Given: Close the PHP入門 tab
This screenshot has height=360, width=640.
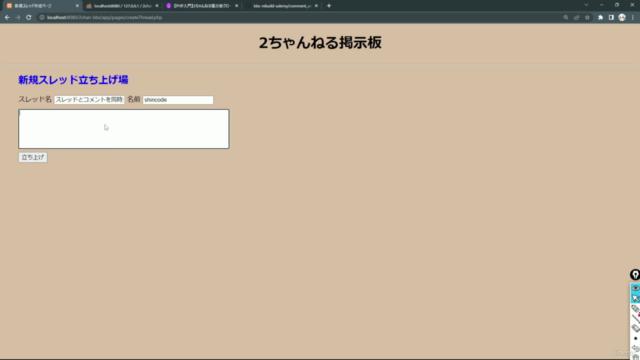Looking at the screenshot, I should point(236,6).
